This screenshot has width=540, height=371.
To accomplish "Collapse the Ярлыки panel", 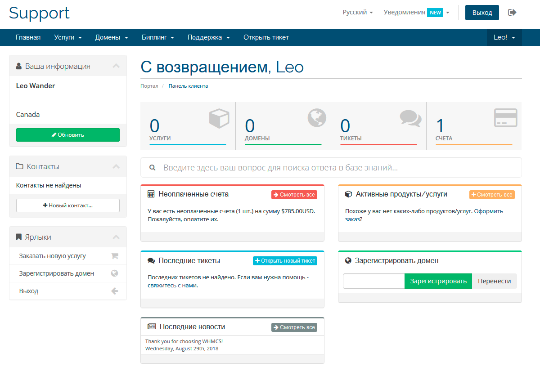I will pyautogui.click(x=116, y=237).
